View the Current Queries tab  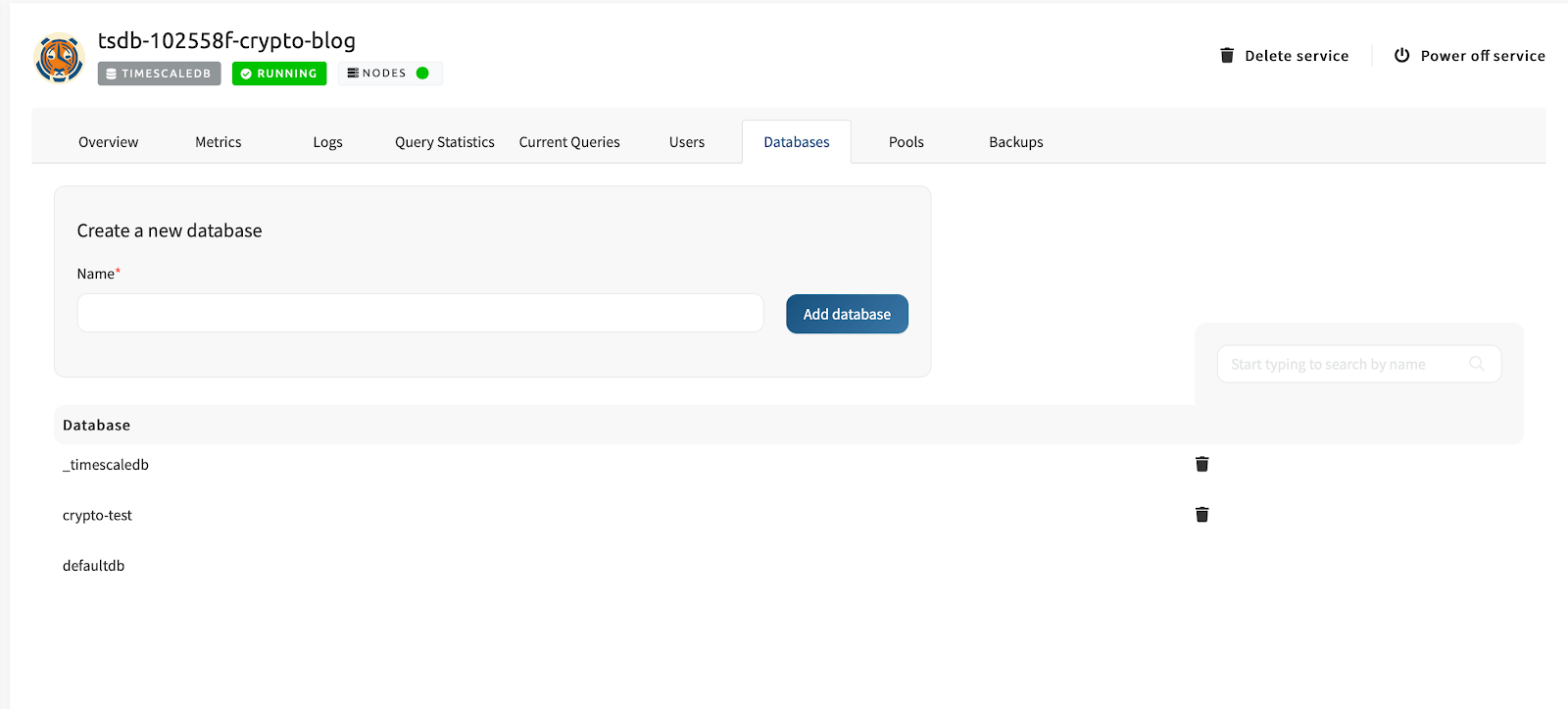569,142
